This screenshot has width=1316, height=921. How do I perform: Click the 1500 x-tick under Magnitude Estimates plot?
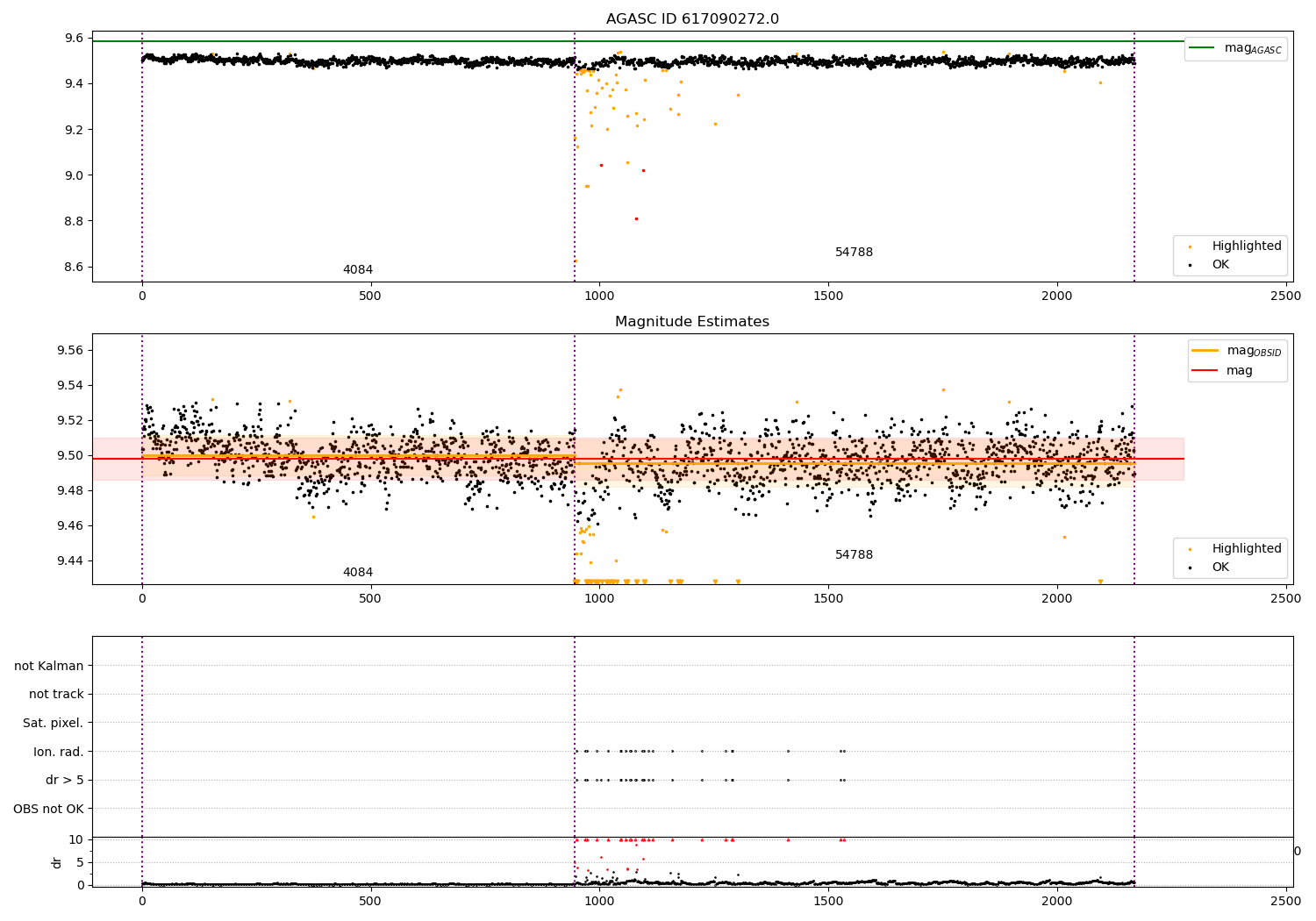point(828,599)
